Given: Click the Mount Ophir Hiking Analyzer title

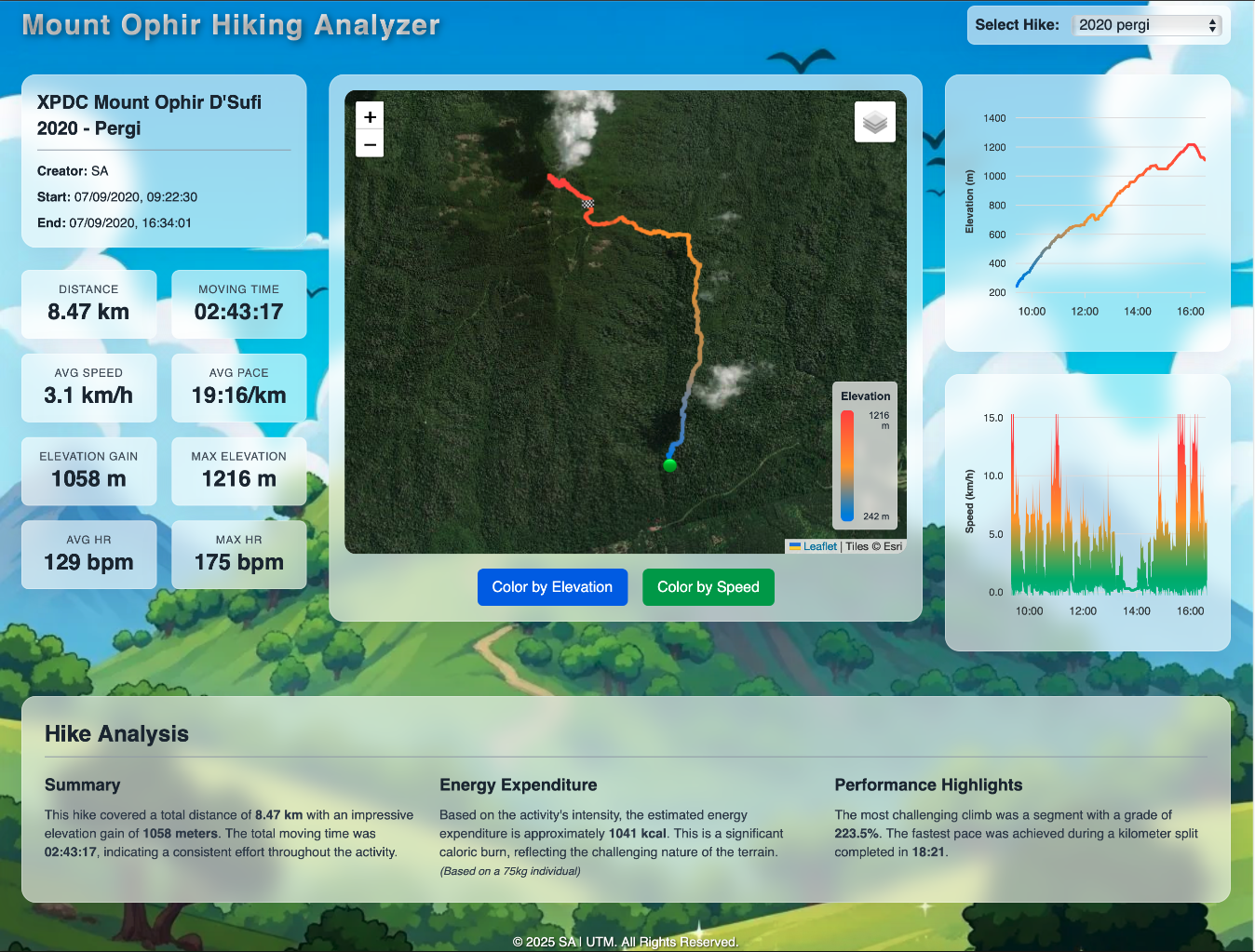Looking at the screenshot, I should click(x=231, y=25).
